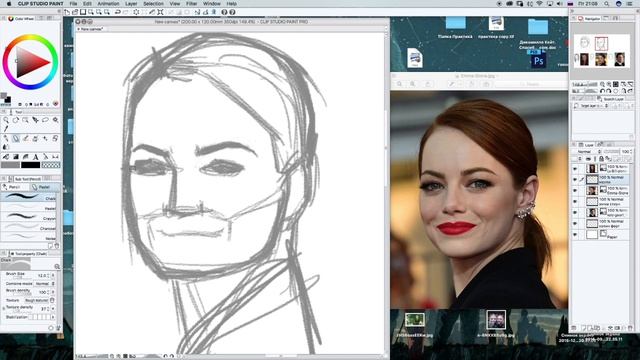
Task: Select the Eyedropper tool
Action: pos(6,129)
